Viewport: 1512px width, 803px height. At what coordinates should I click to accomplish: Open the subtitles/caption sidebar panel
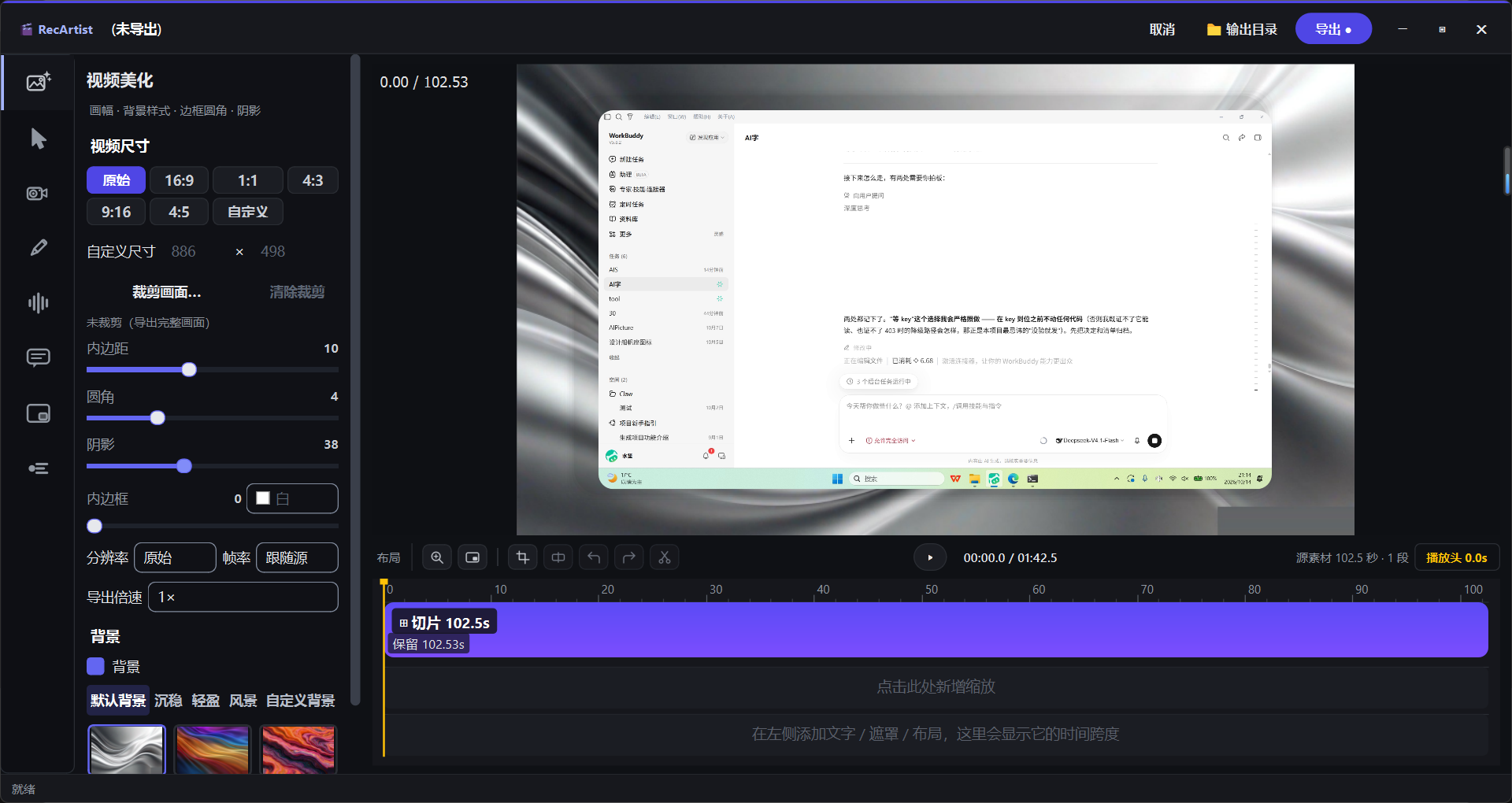38,358
